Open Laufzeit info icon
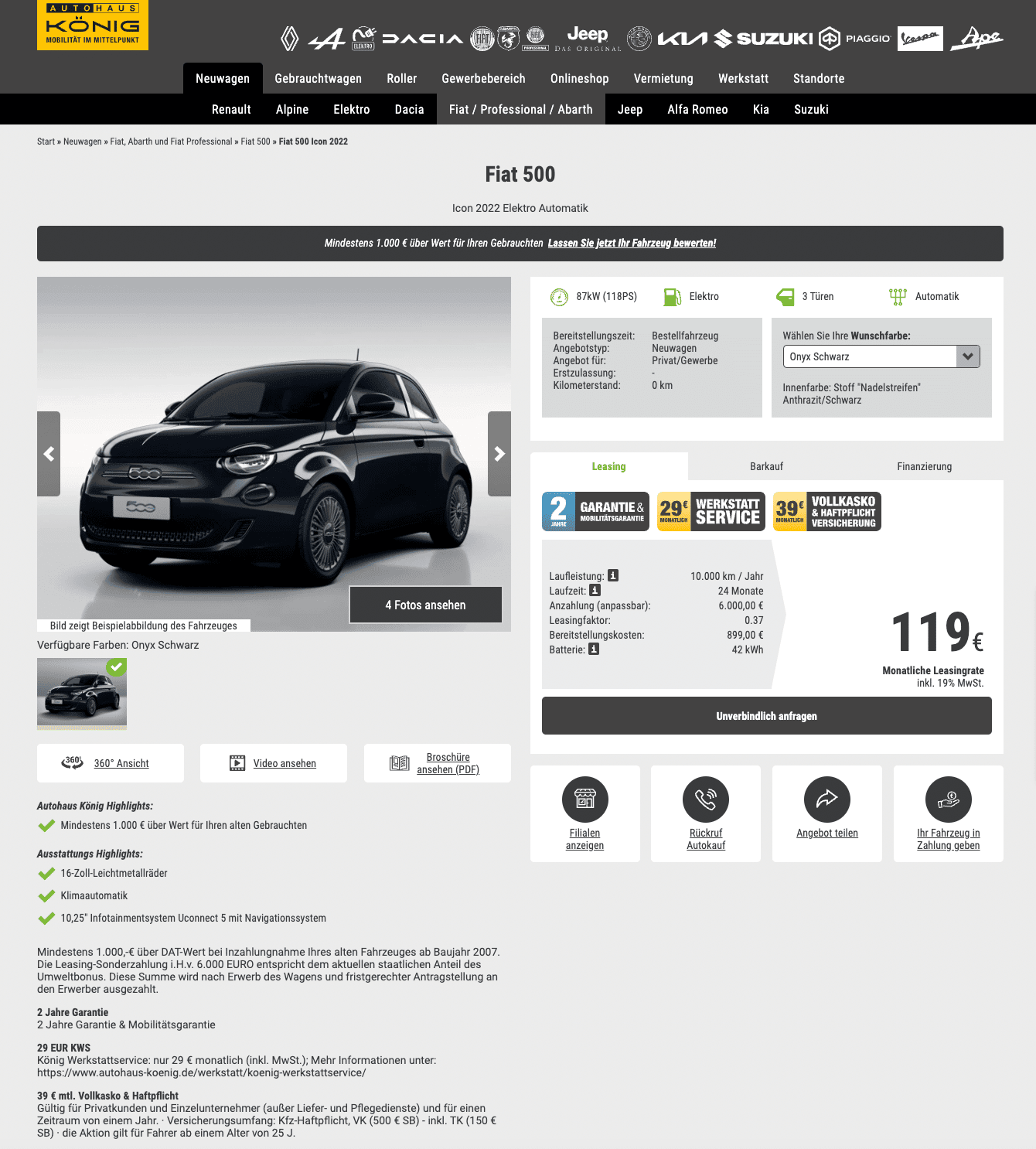 (595, 590)
